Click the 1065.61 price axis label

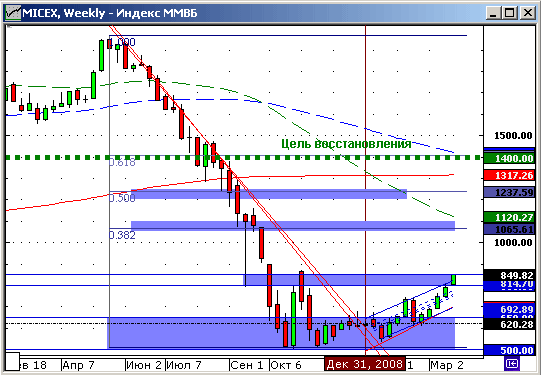tap(509, 229)
